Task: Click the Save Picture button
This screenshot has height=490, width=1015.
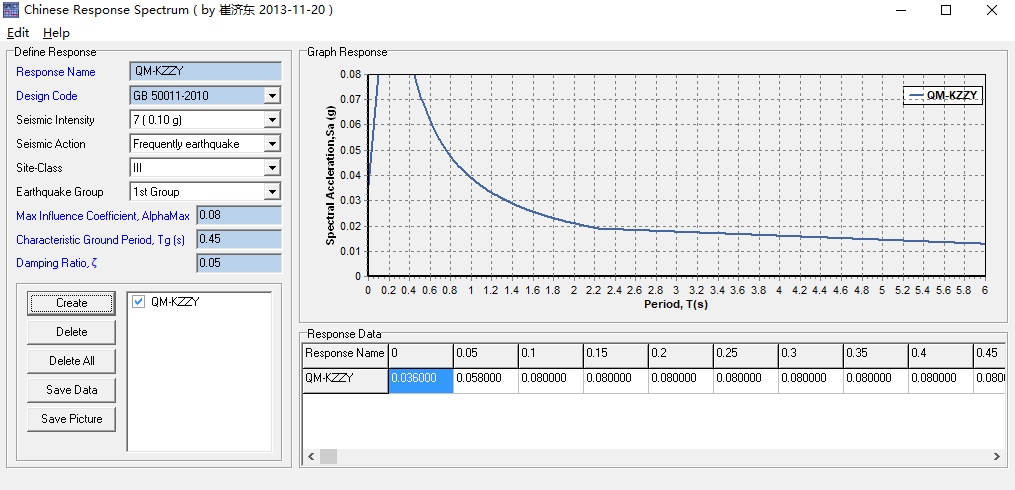Action: tap(72, 419)
